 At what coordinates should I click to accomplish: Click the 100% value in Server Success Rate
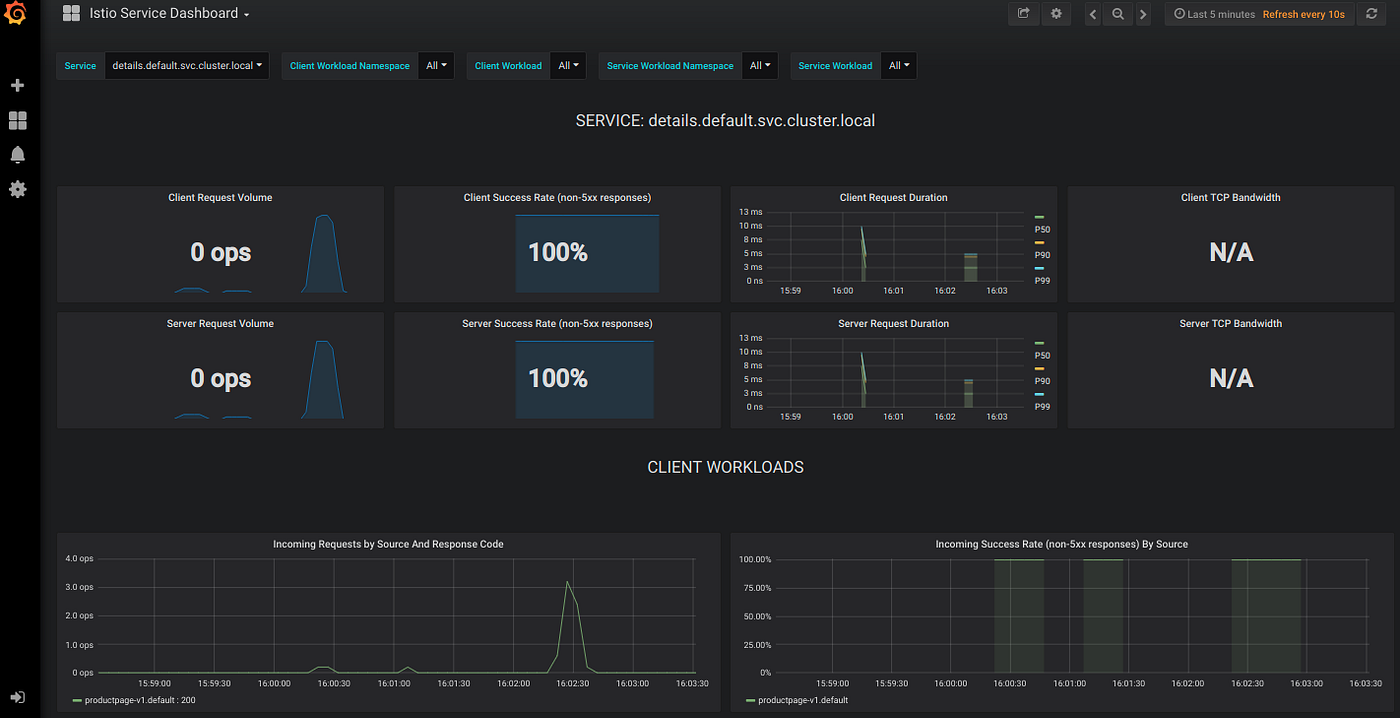(557, 379)
